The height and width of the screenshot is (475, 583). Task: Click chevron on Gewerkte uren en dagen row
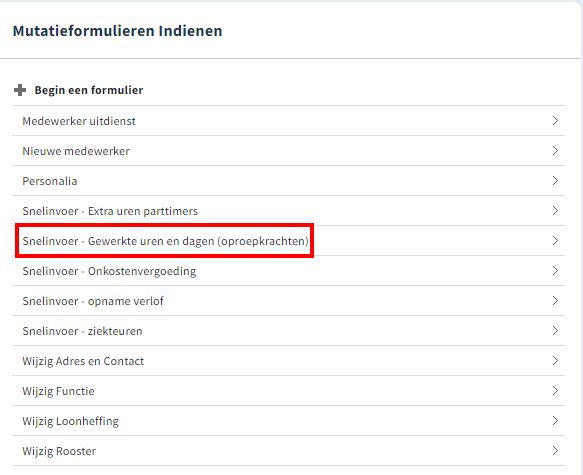555,241
